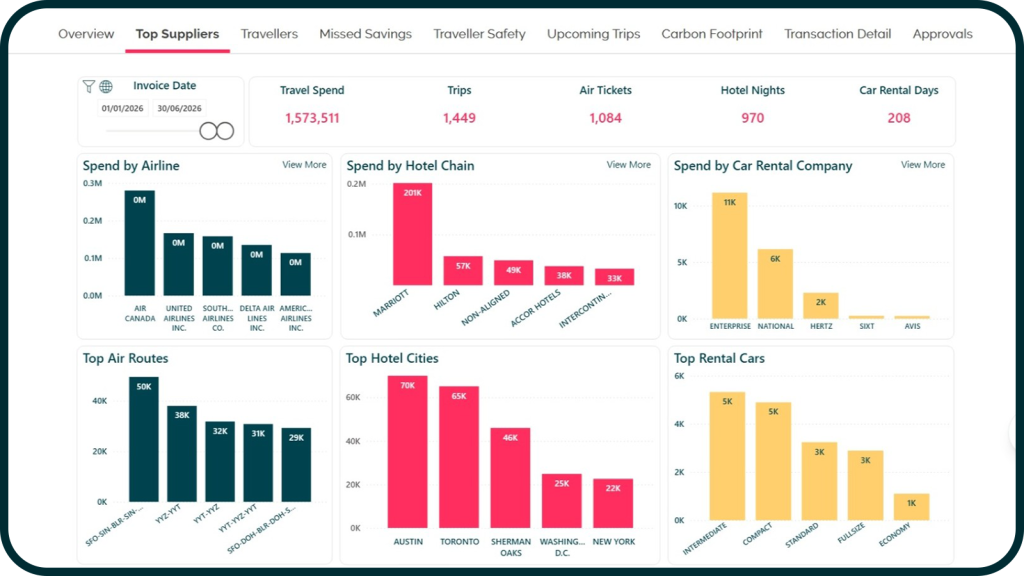Click the left date slider handle
This screenshot has height=576, width=1024.
coord(208,131)
